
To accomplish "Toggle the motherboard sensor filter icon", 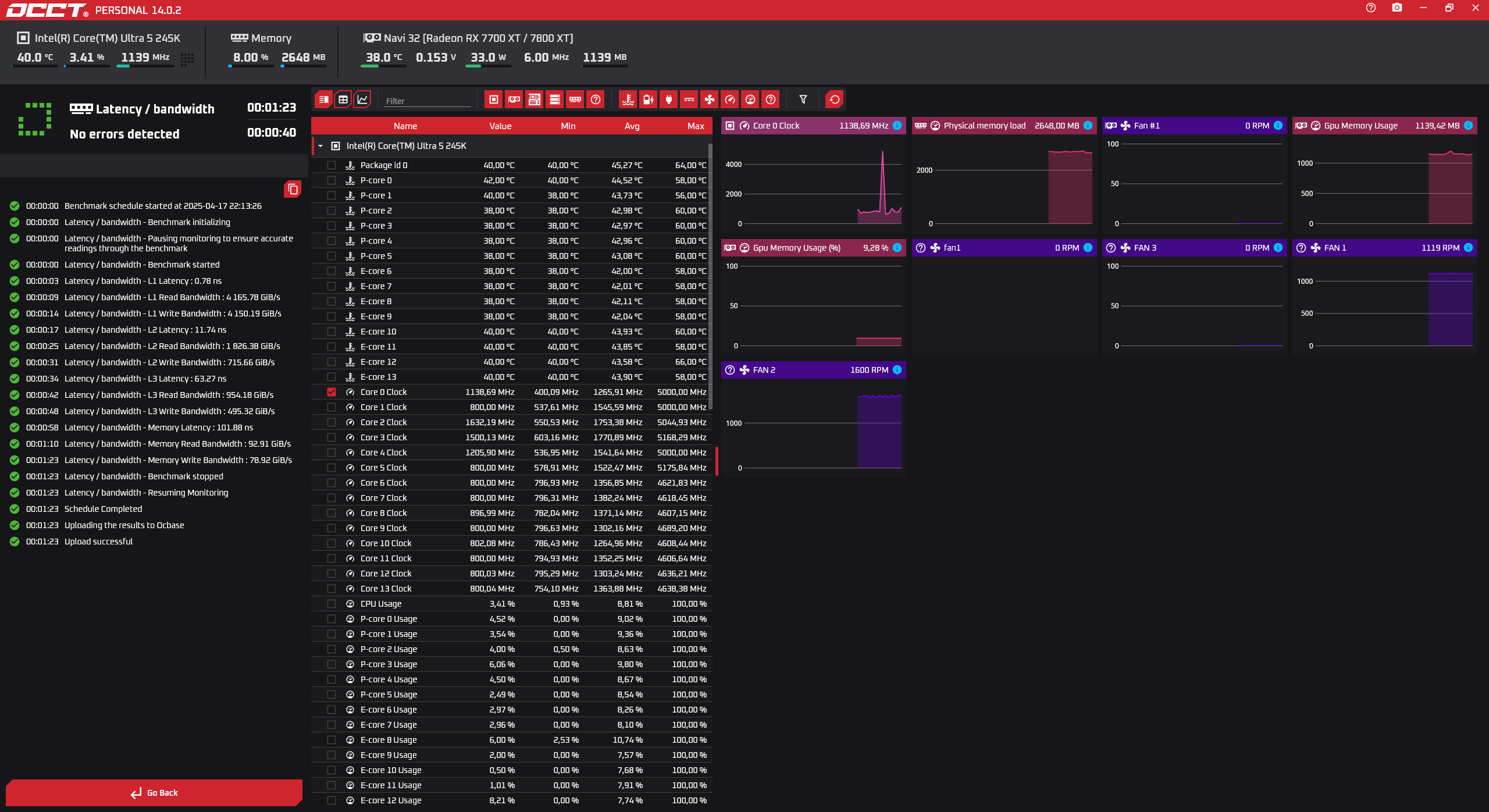I will point(534,99).
